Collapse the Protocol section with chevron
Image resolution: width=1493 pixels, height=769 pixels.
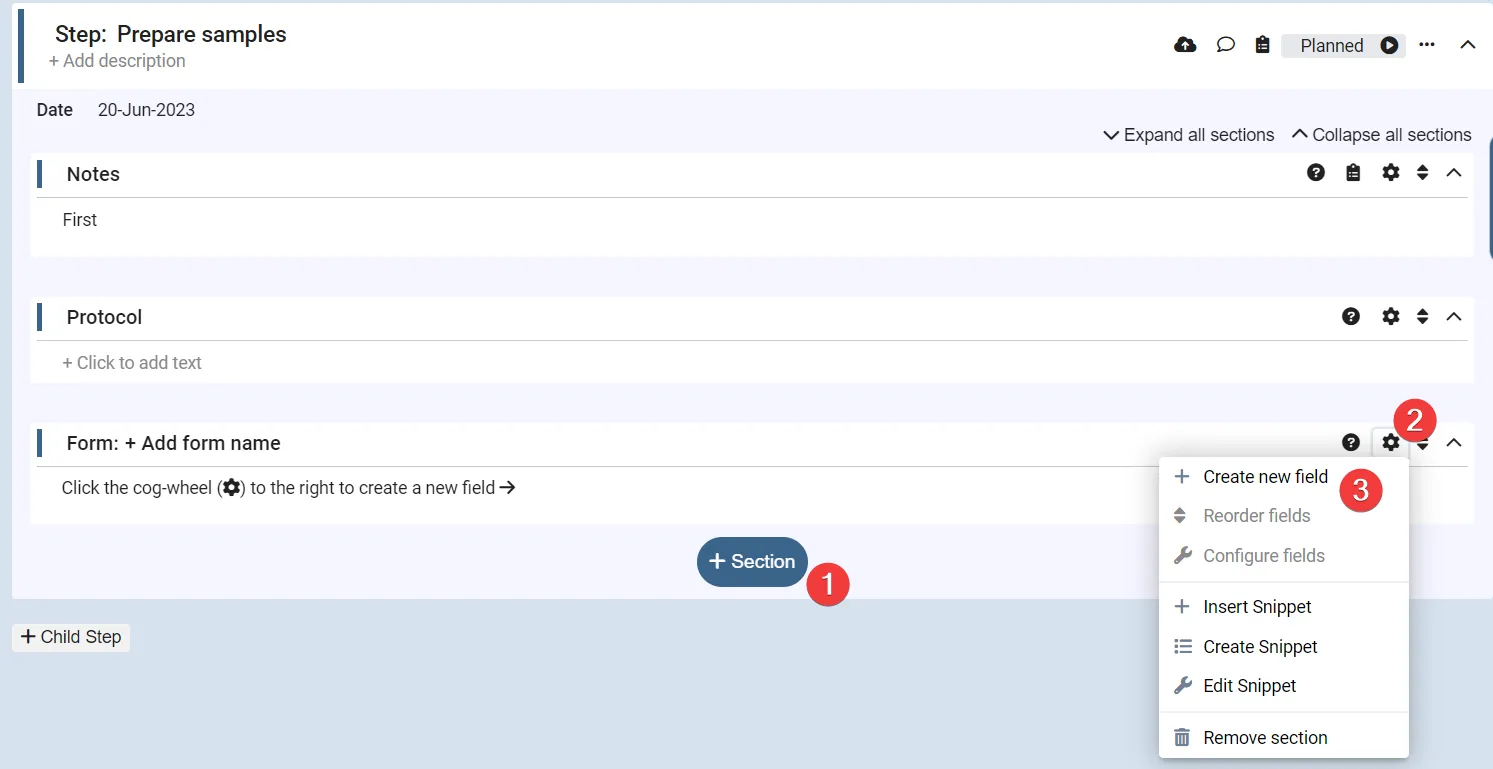1454,317
